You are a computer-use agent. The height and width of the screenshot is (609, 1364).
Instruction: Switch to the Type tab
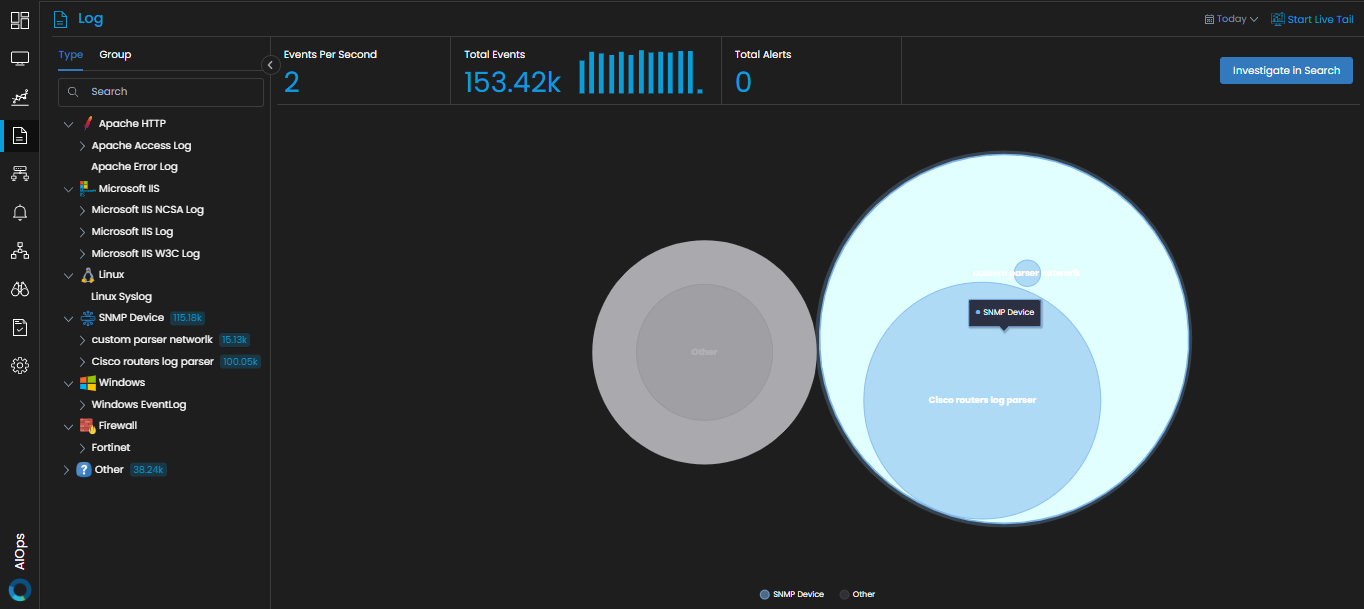click(x=70, y=55)
